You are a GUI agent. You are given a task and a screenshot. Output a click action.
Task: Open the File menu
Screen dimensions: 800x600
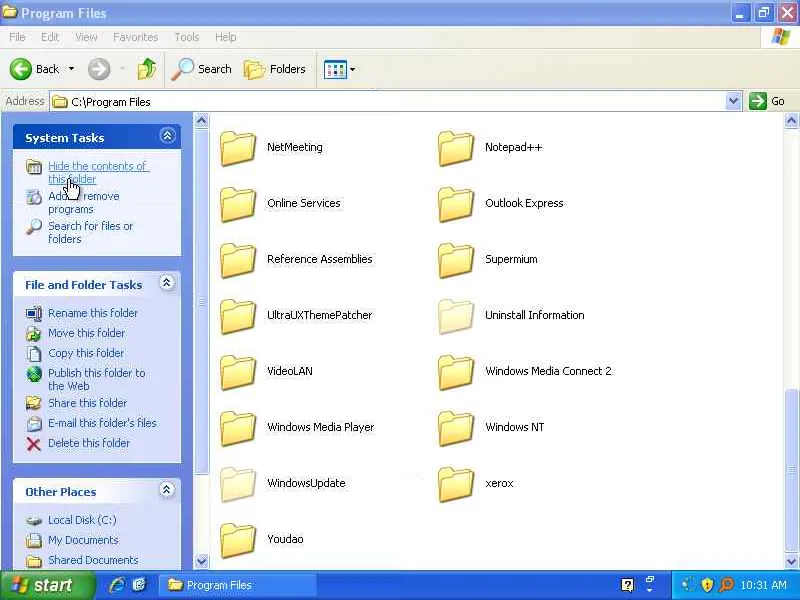click(17, 37)
